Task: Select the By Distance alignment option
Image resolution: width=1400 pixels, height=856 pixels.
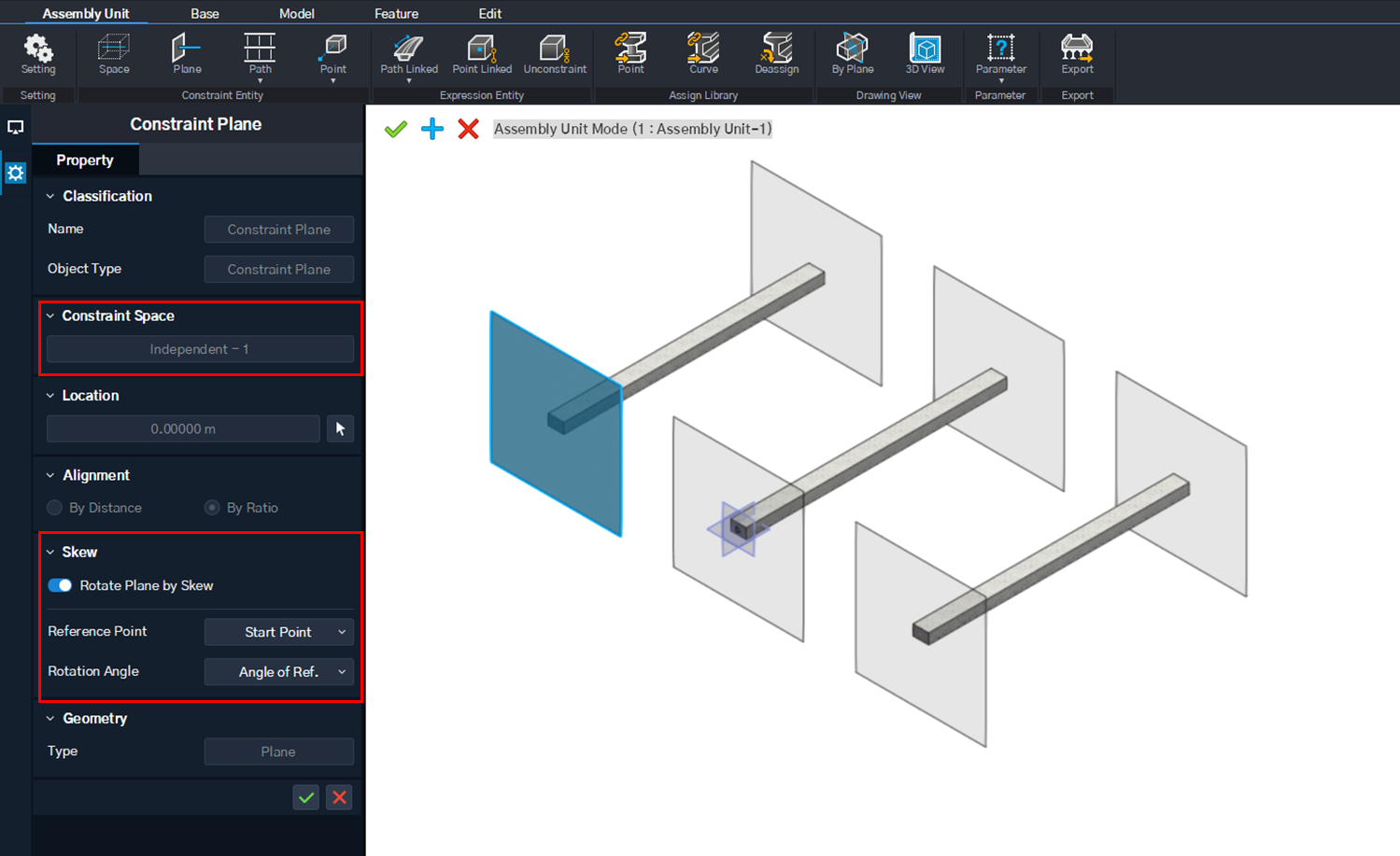Action: [55, 508]
